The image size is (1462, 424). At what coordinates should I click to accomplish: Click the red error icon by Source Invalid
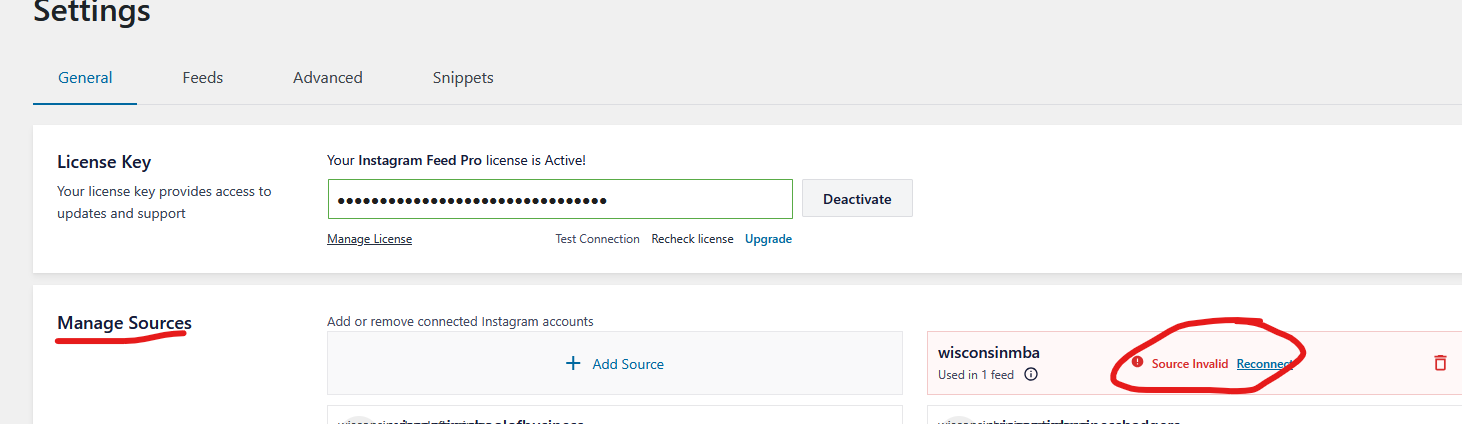click(x=1137, y=362)
